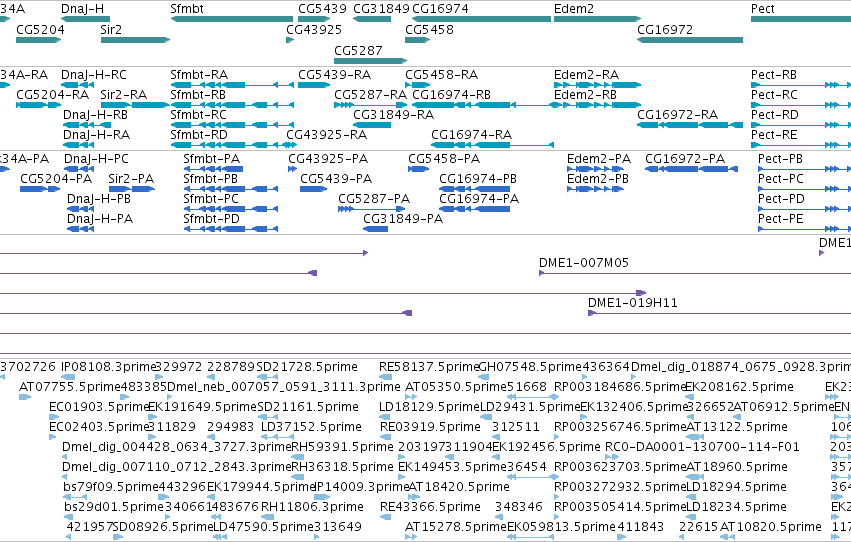851x542 pixels.
Task: Click the AT15278.5prime EST label
Action: 456,527
